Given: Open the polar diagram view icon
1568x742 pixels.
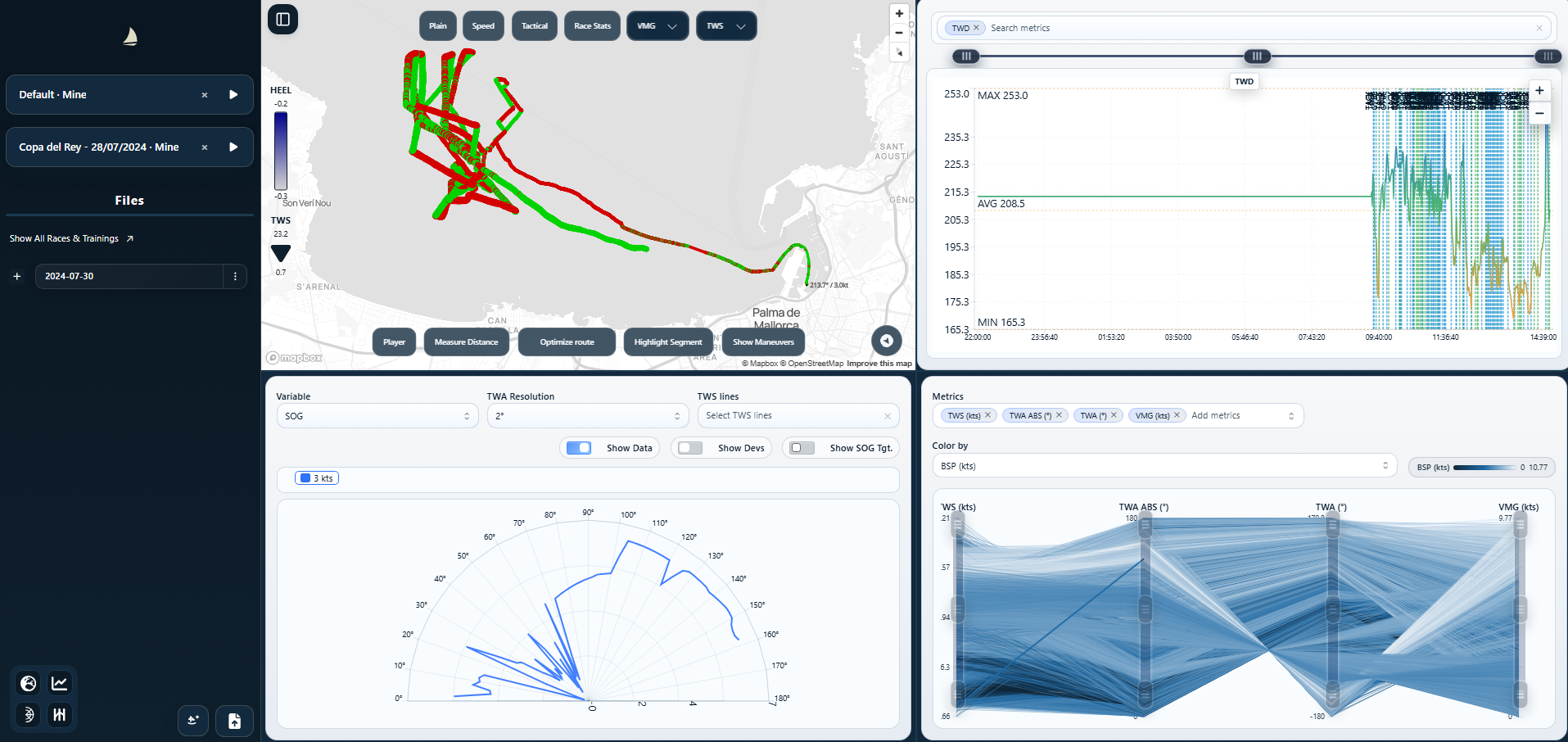Looking at the screenshot, I should (29, 714).
